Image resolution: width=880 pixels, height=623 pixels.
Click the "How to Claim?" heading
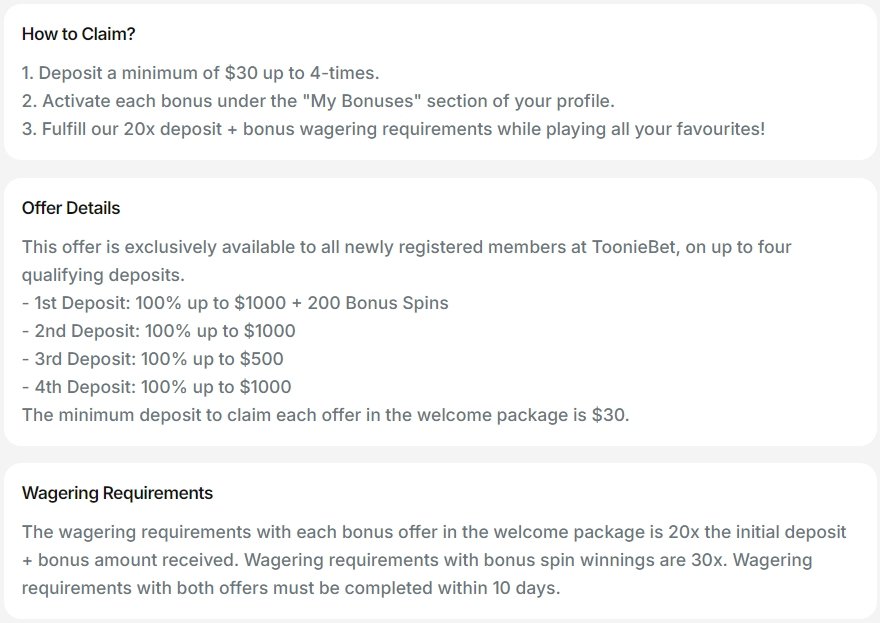pos(79,34)
